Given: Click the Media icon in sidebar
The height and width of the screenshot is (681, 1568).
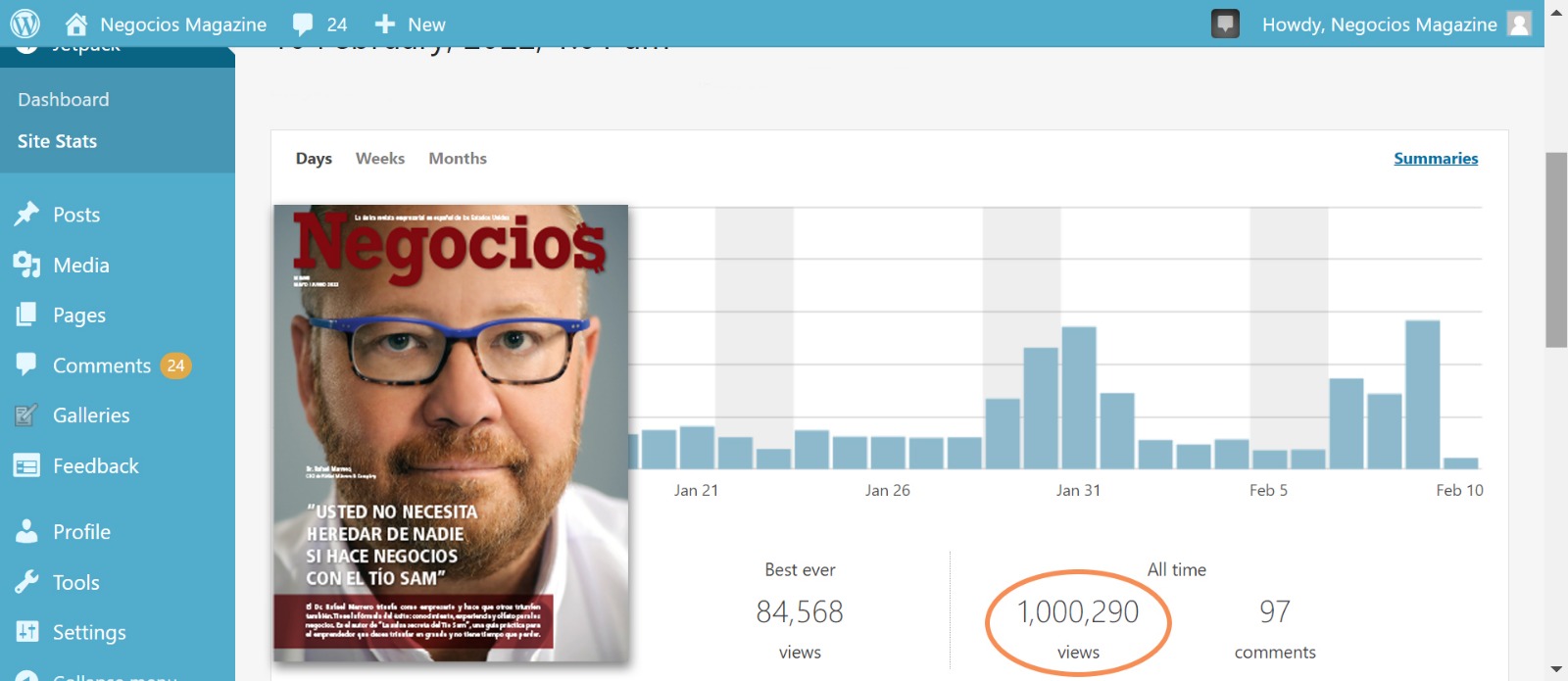Looking at the screenshot, I should pyautogui.click(x=26, y=265).
